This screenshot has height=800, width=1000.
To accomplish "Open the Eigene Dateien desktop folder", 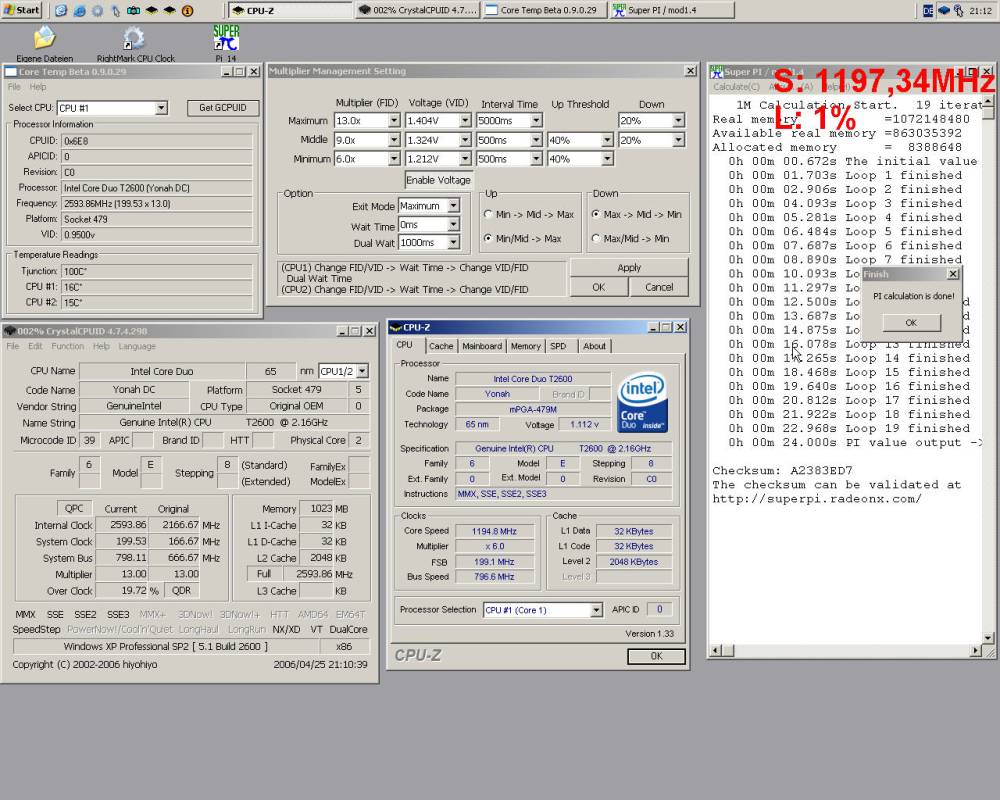I will coord(44,40).
